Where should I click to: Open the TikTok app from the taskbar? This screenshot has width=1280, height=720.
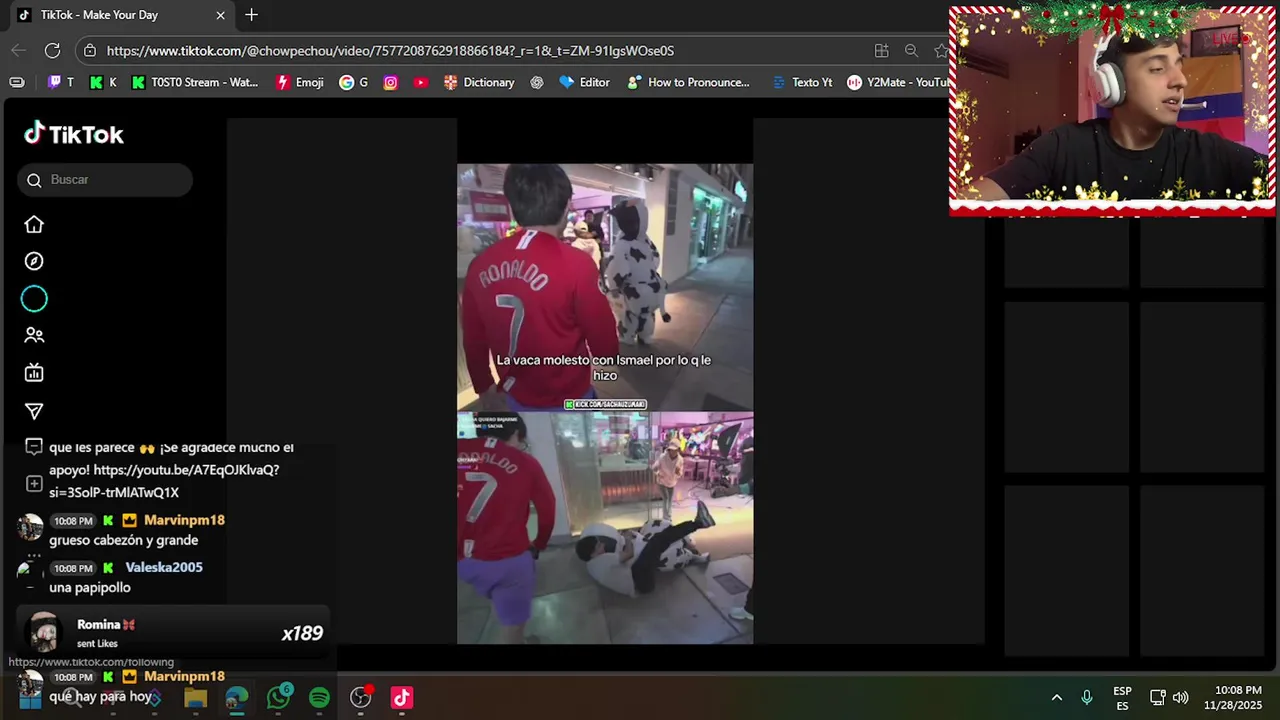pyautogui.click(x=401, y=697)
